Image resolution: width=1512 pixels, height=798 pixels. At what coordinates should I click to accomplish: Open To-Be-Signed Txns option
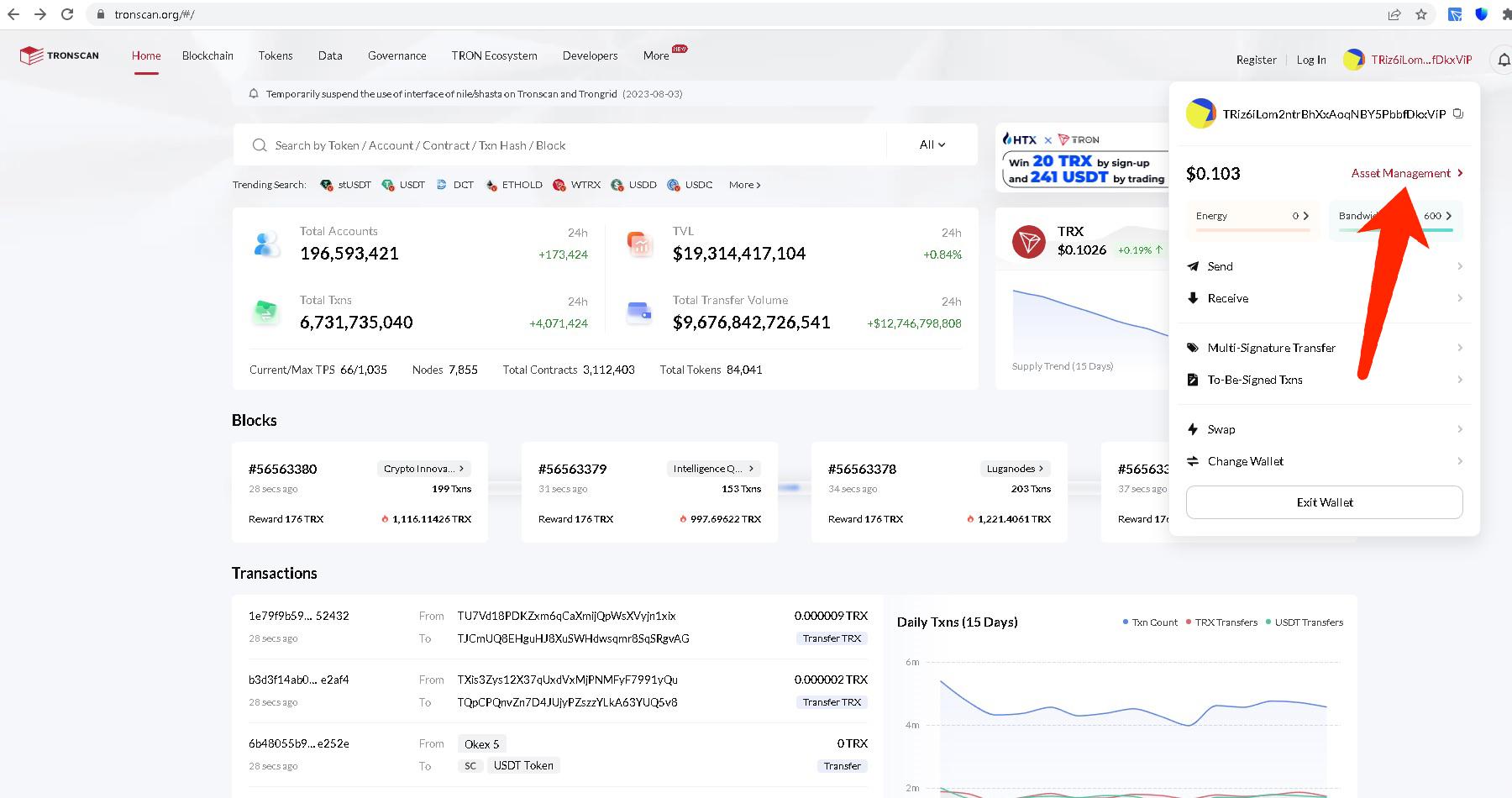[1325, 380]
